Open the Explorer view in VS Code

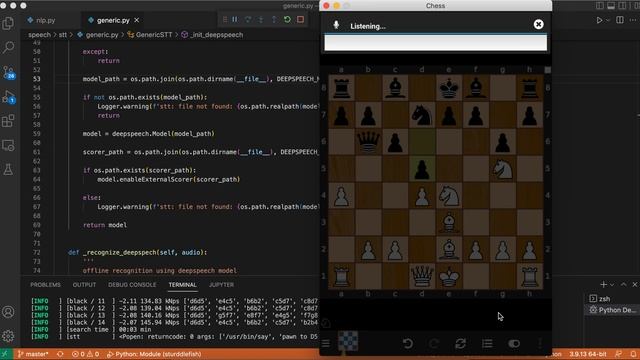[8, 23]
